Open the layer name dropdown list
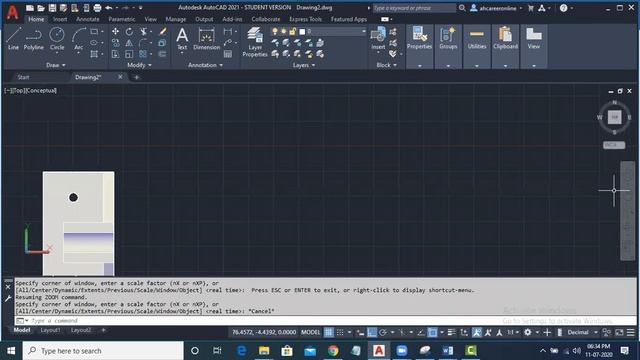Image resolution: width=640 pixels, height=360 pixels. pos(363,31)
